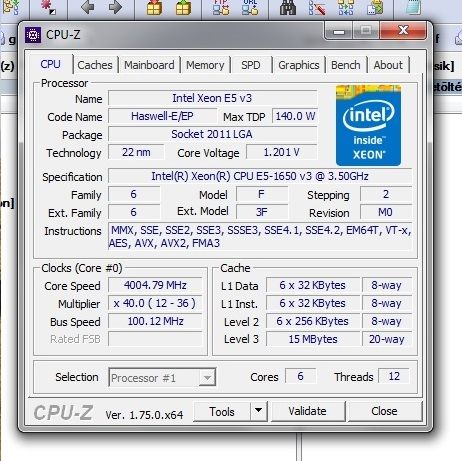
Task: Click the Level 2 value 6 x 256 KBytes
Action: click(x=313, y=321)
